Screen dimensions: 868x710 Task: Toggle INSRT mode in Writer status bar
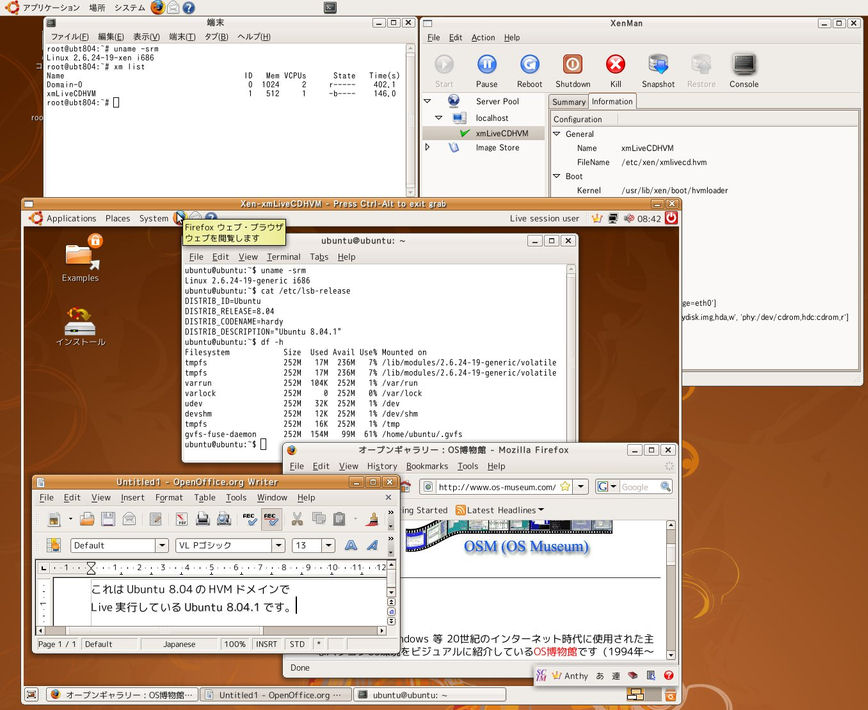click(x=266, y=644)
